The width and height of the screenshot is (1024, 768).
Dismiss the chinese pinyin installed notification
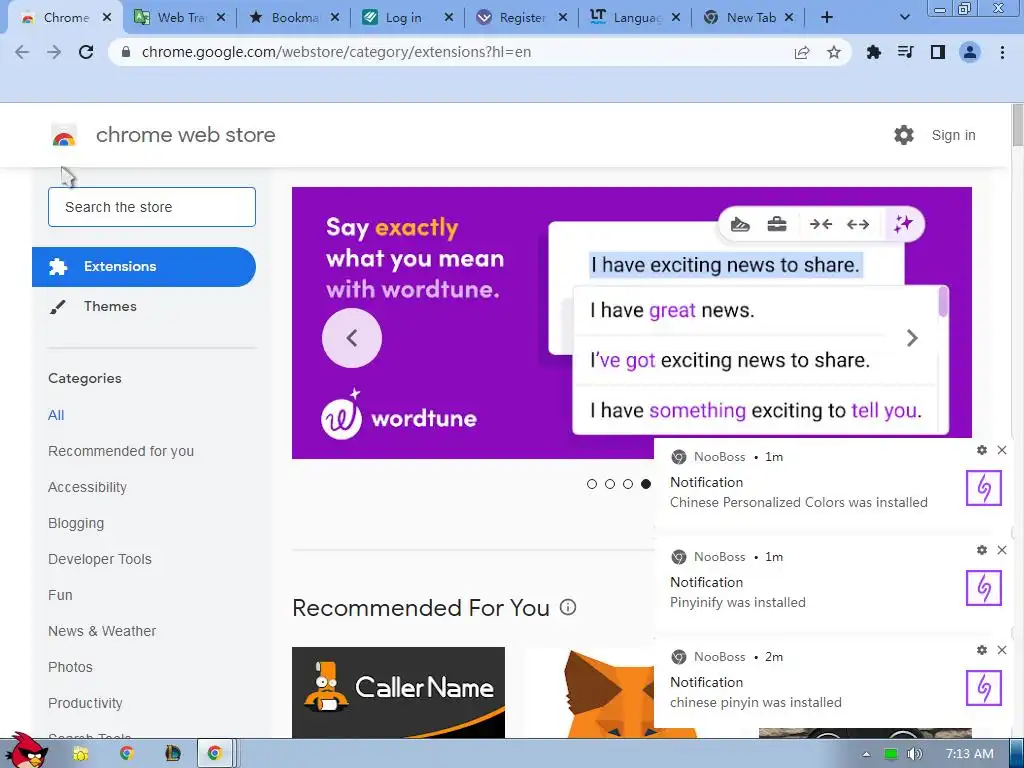click(x=1002, y=650)
